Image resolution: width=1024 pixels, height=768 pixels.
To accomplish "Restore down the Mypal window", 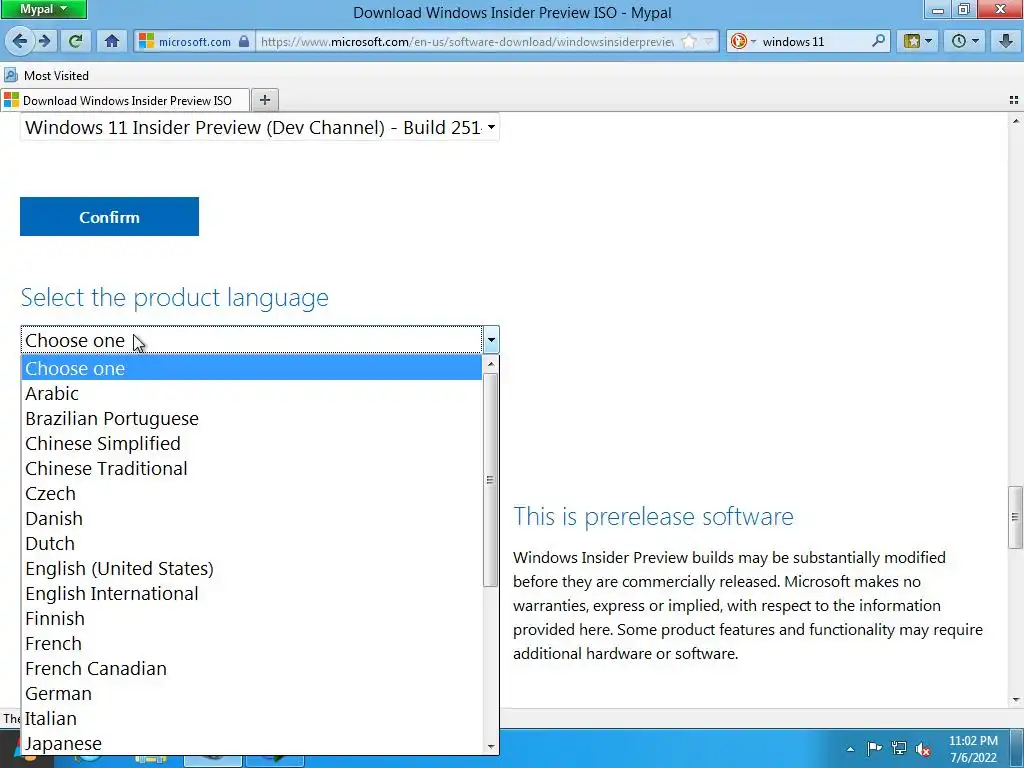I will coord(964,9).
